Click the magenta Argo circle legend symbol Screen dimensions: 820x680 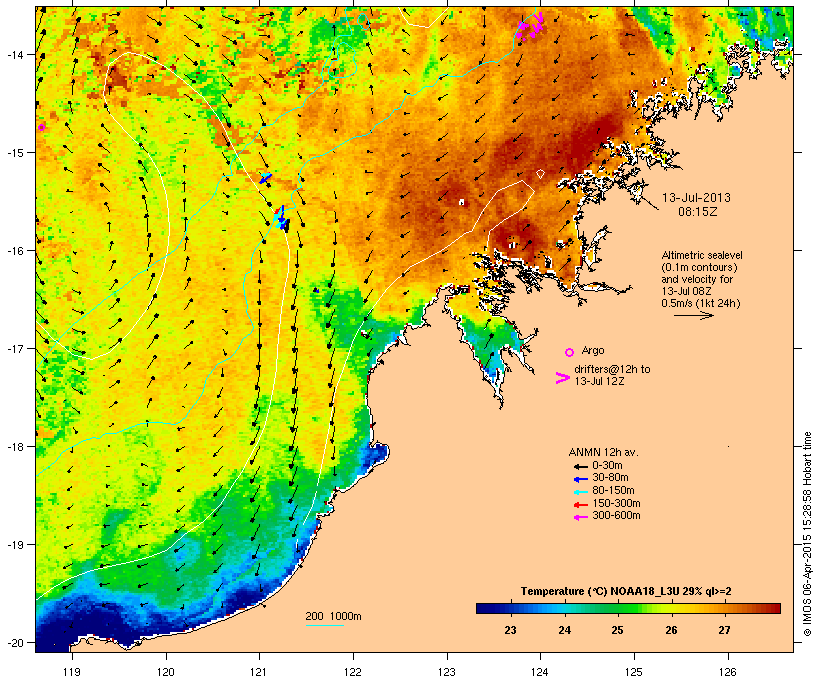tap(570, 352)
